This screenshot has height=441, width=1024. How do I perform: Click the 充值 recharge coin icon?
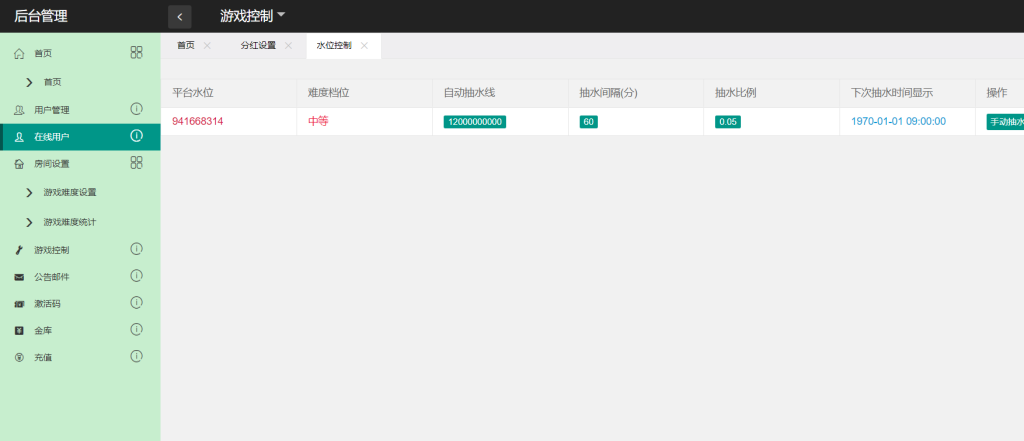coord(19,357)
